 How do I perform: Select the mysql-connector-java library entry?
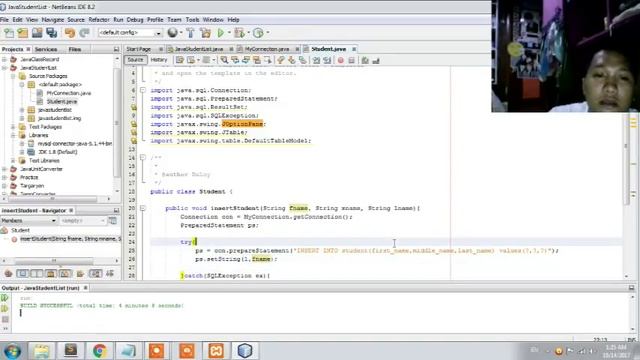tap(75, 144)
